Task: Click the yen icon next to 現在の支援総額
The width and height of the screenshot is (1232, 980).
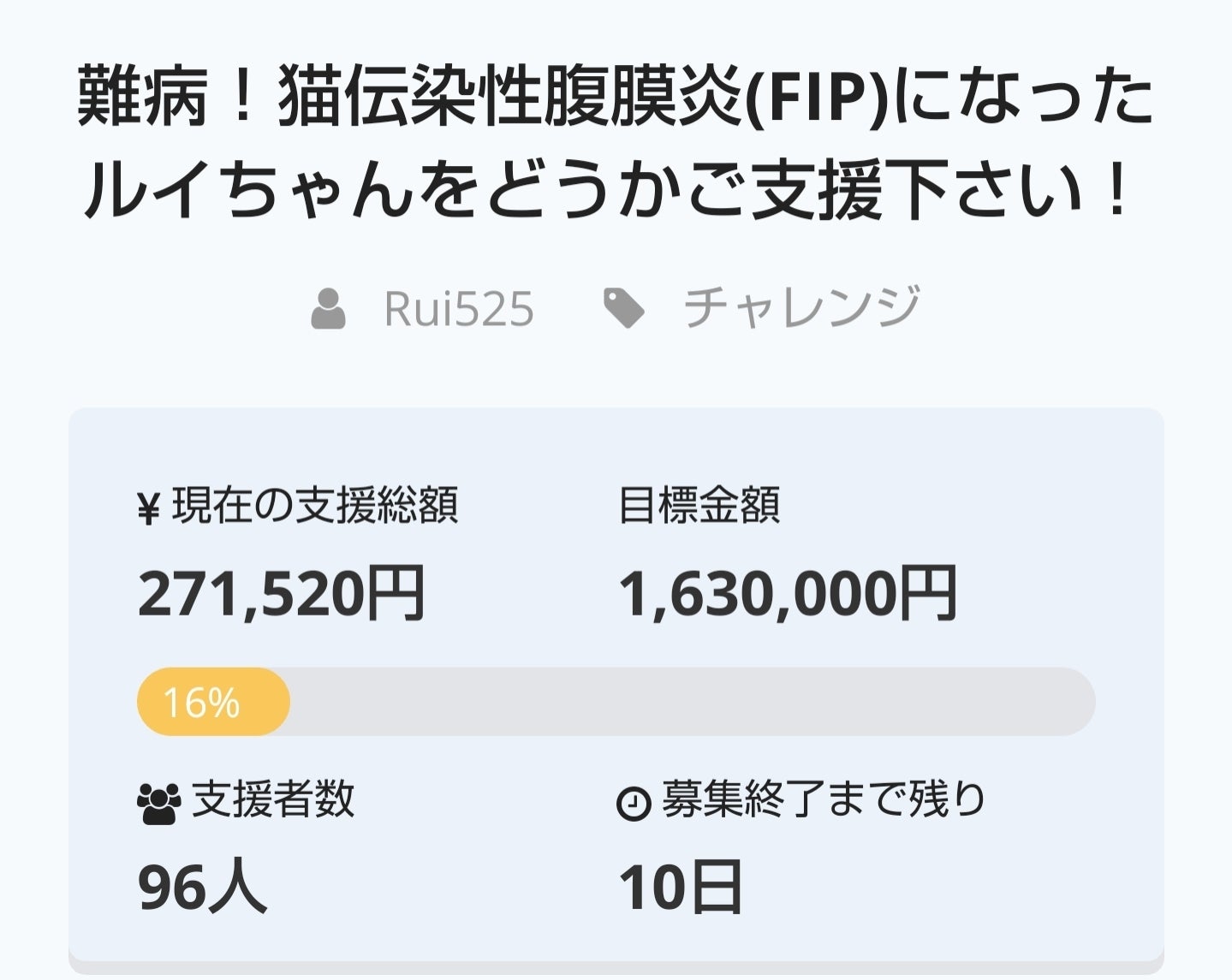Action: point(149,509)
